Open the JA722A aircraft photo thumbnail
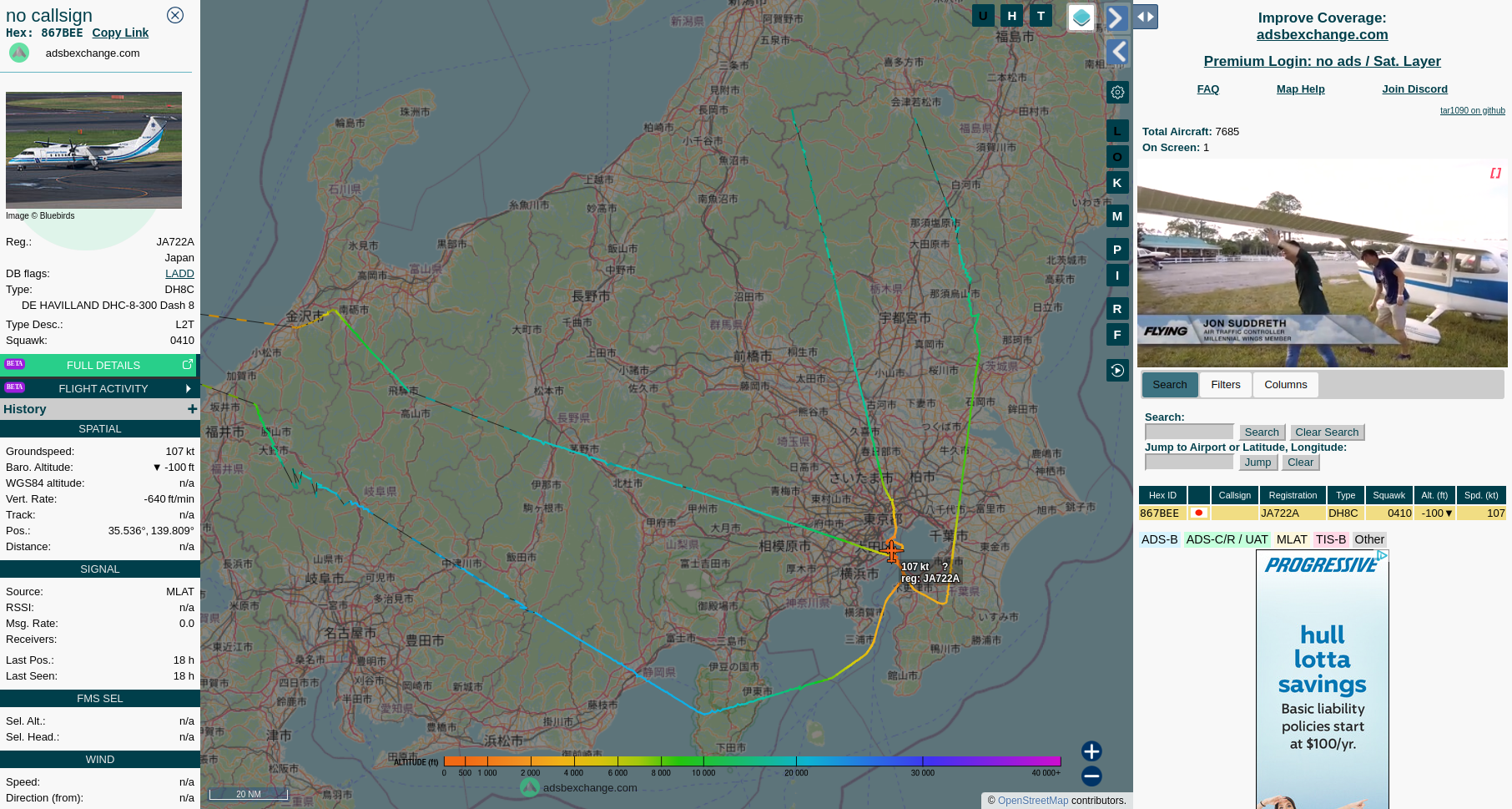The width and height of the screenshot is (1512, 809). [x=93, y=150]
